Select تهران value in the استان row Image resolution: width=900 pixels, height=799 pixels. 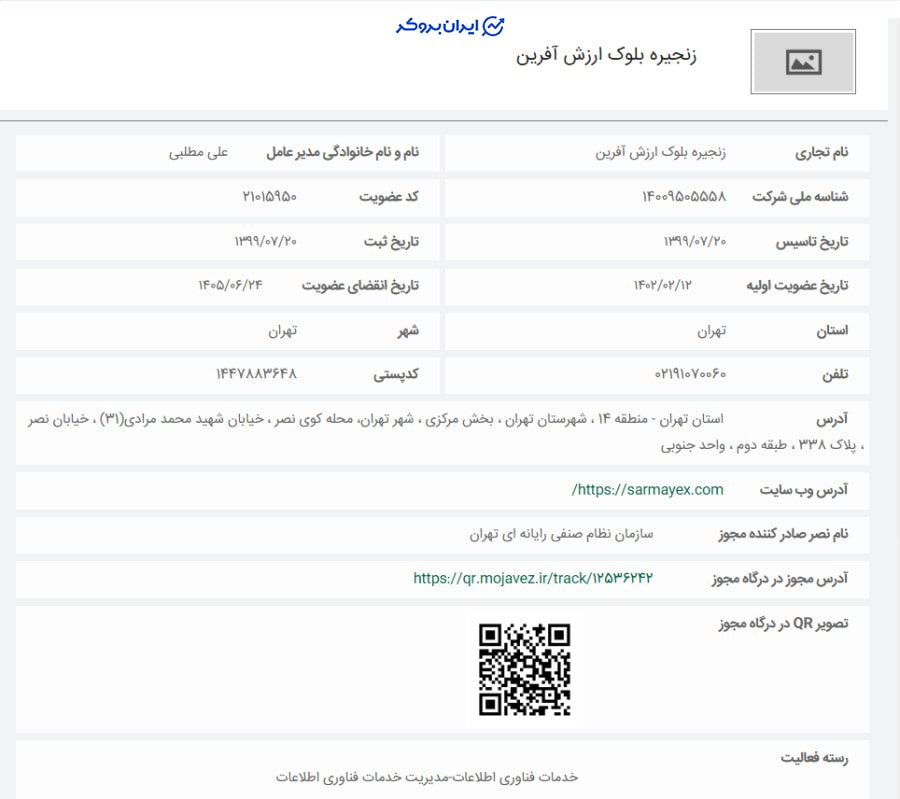pyautogui.click(x=712, y=331)
